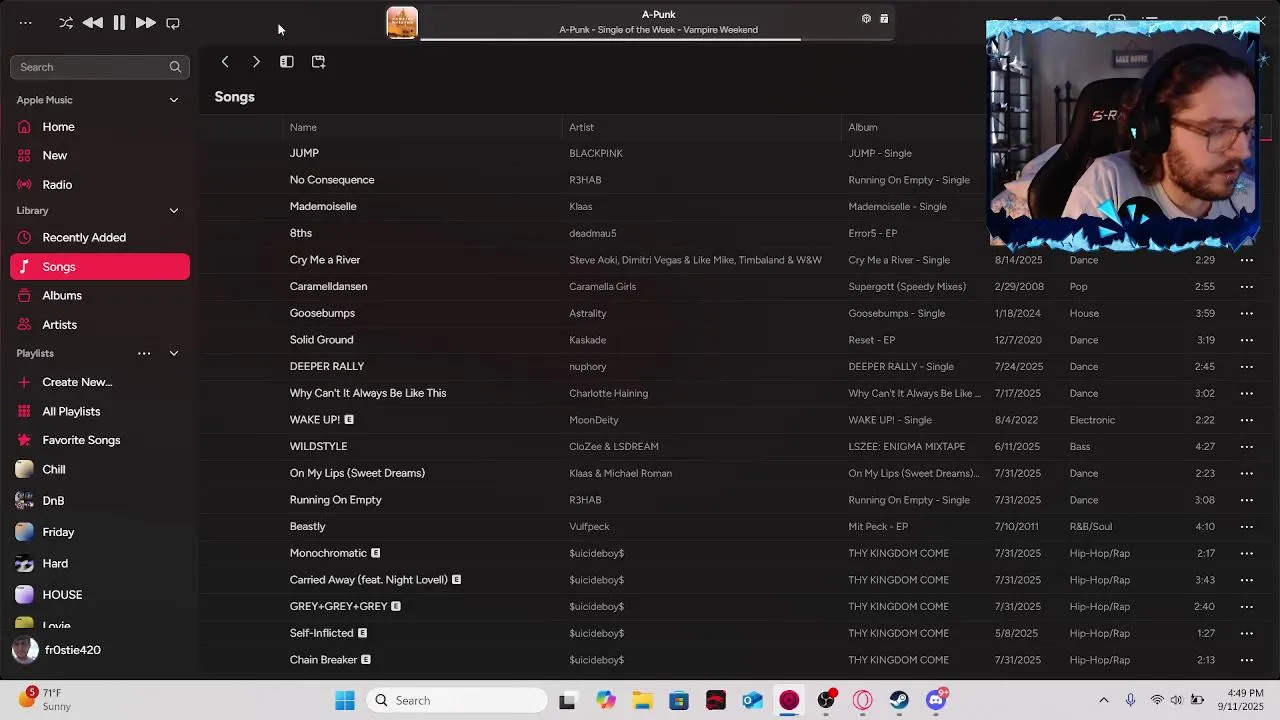Screen dimensions: 1280x720
Task: Open the fr0stie420 account profile
Action: pyautogui.click(x=57, y=650)
